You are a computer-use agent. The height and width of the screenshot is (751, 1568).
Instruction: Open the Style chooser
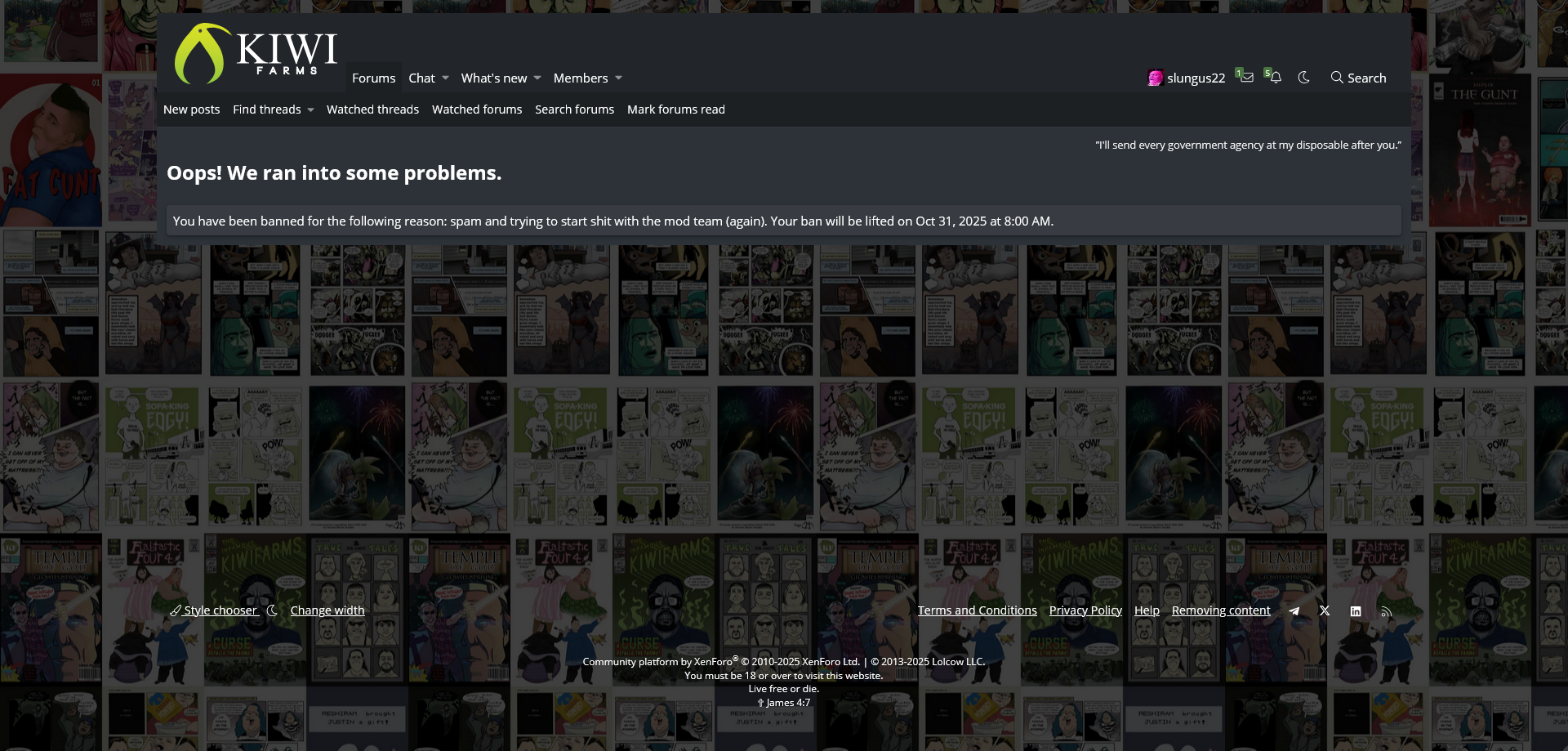[220, 610]
